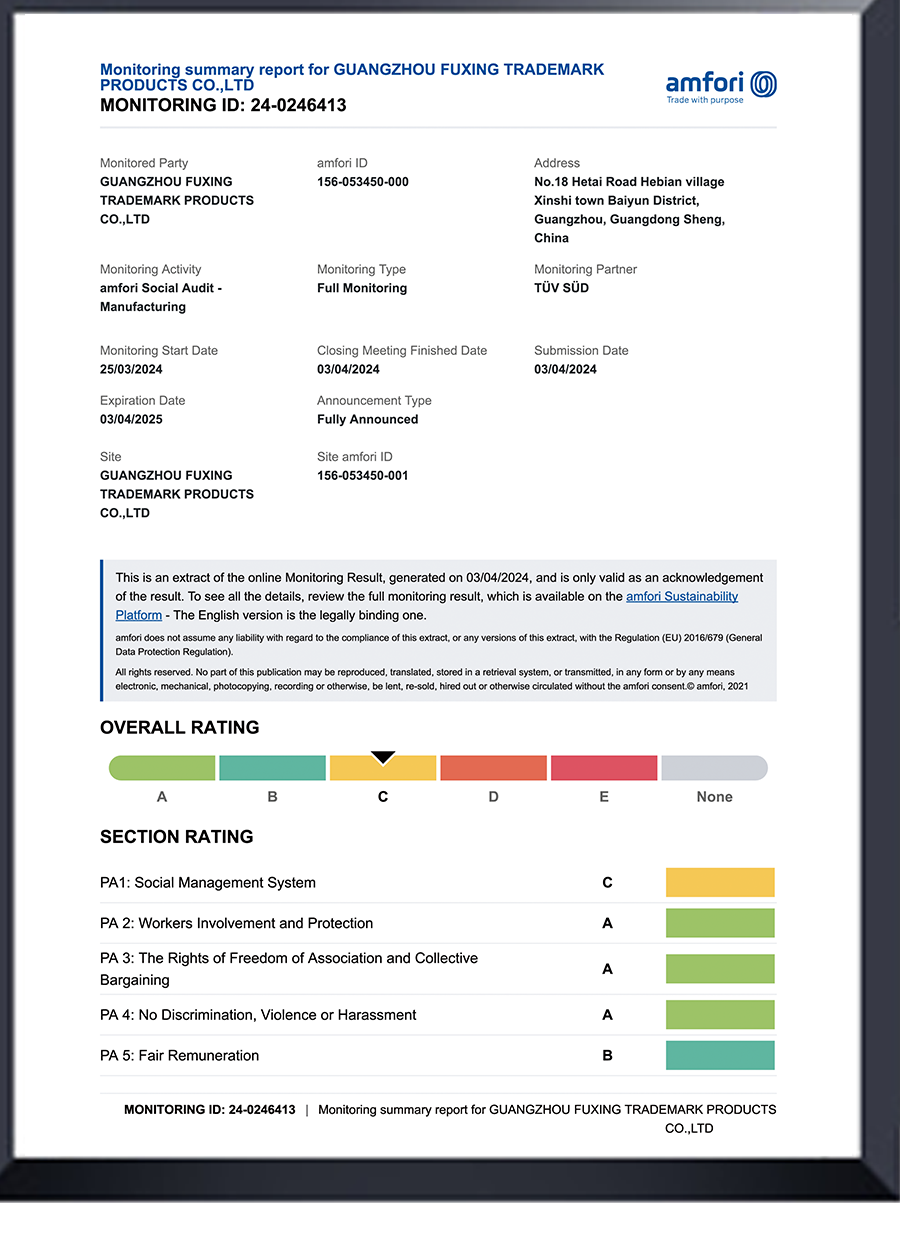
Task: Click the black rating pointer triangle
Action: [x=383, y=757]
